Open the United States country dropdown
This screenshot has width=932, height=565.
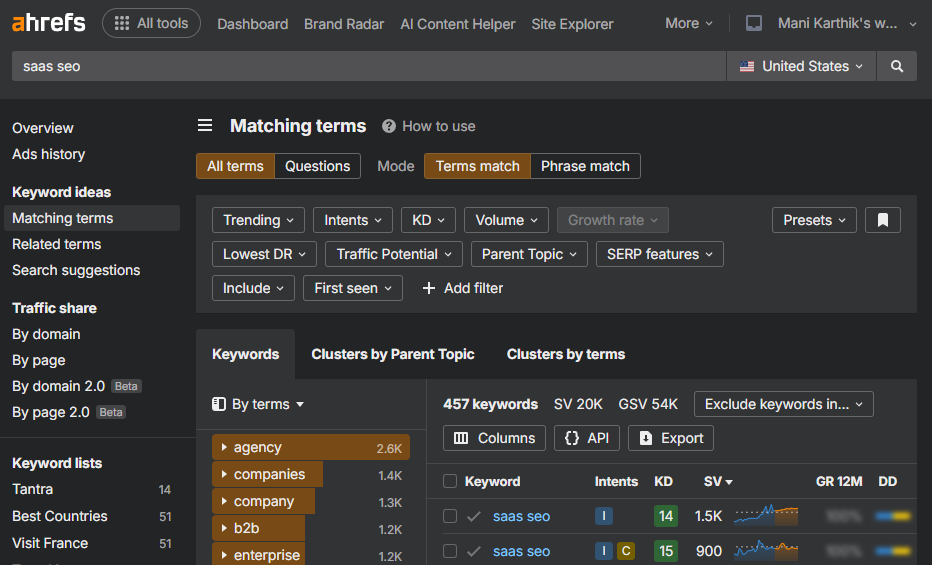801,66
